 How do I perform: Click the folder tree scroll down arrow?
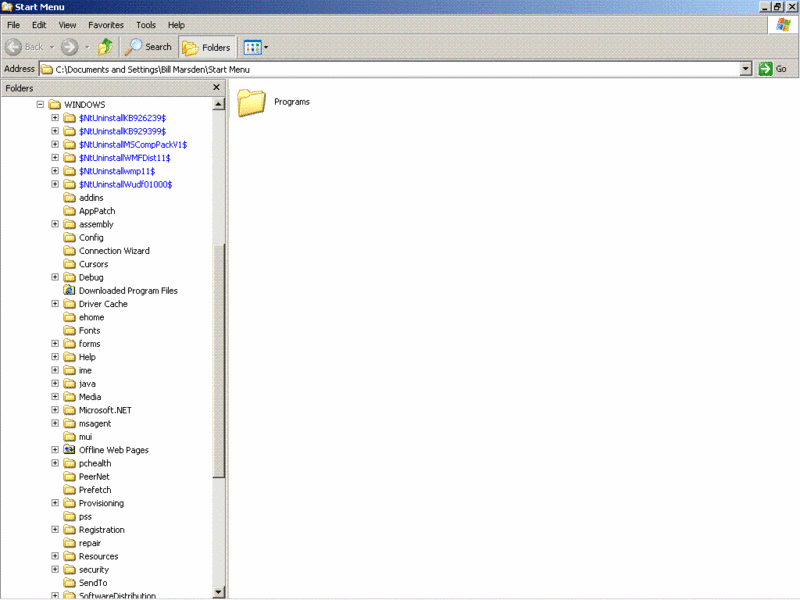(219, 592)
